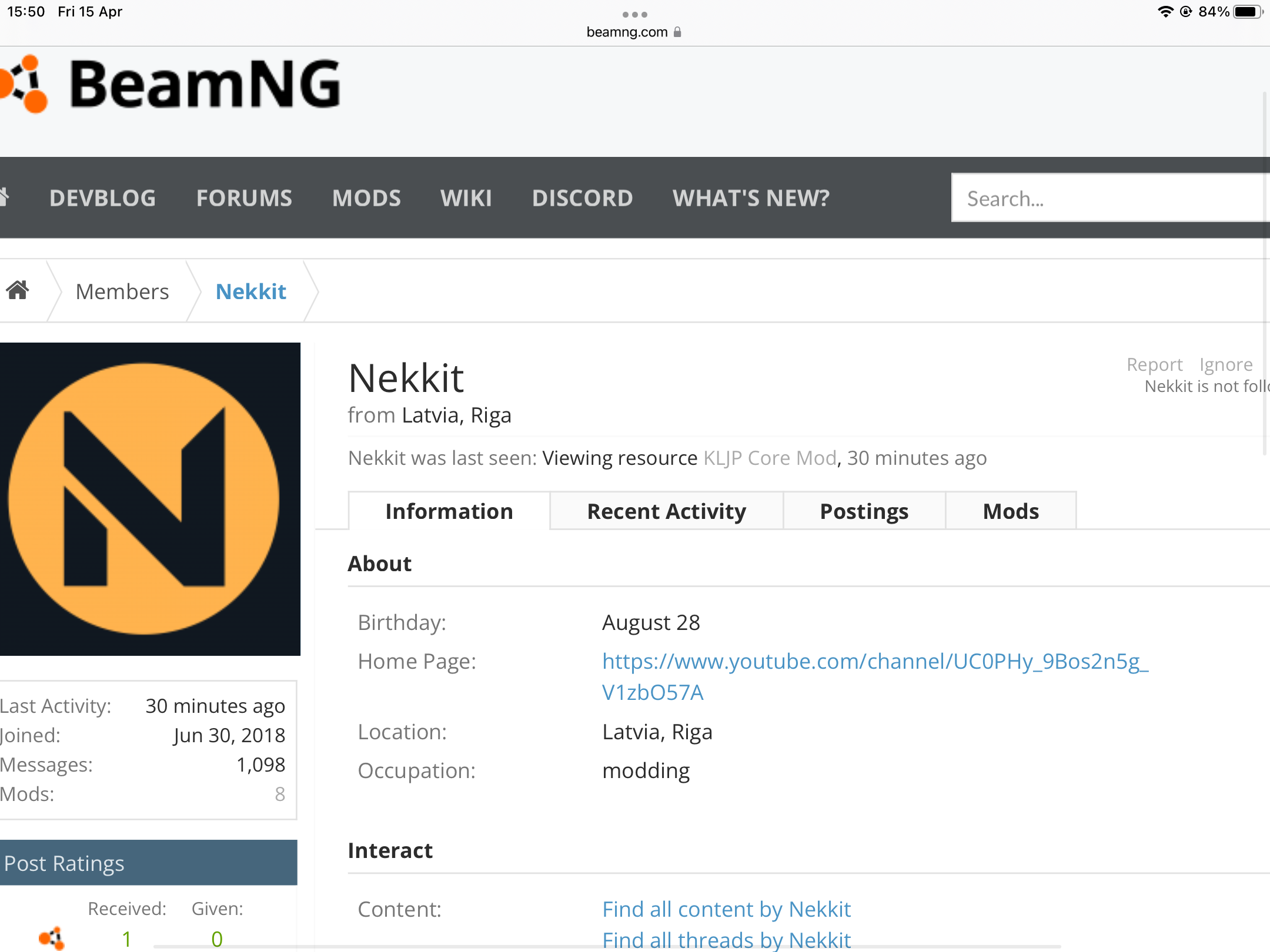Click Find all threads by Nekkit
The width and height of the screenshot is (1270, 952).
[x=727, y=940]
